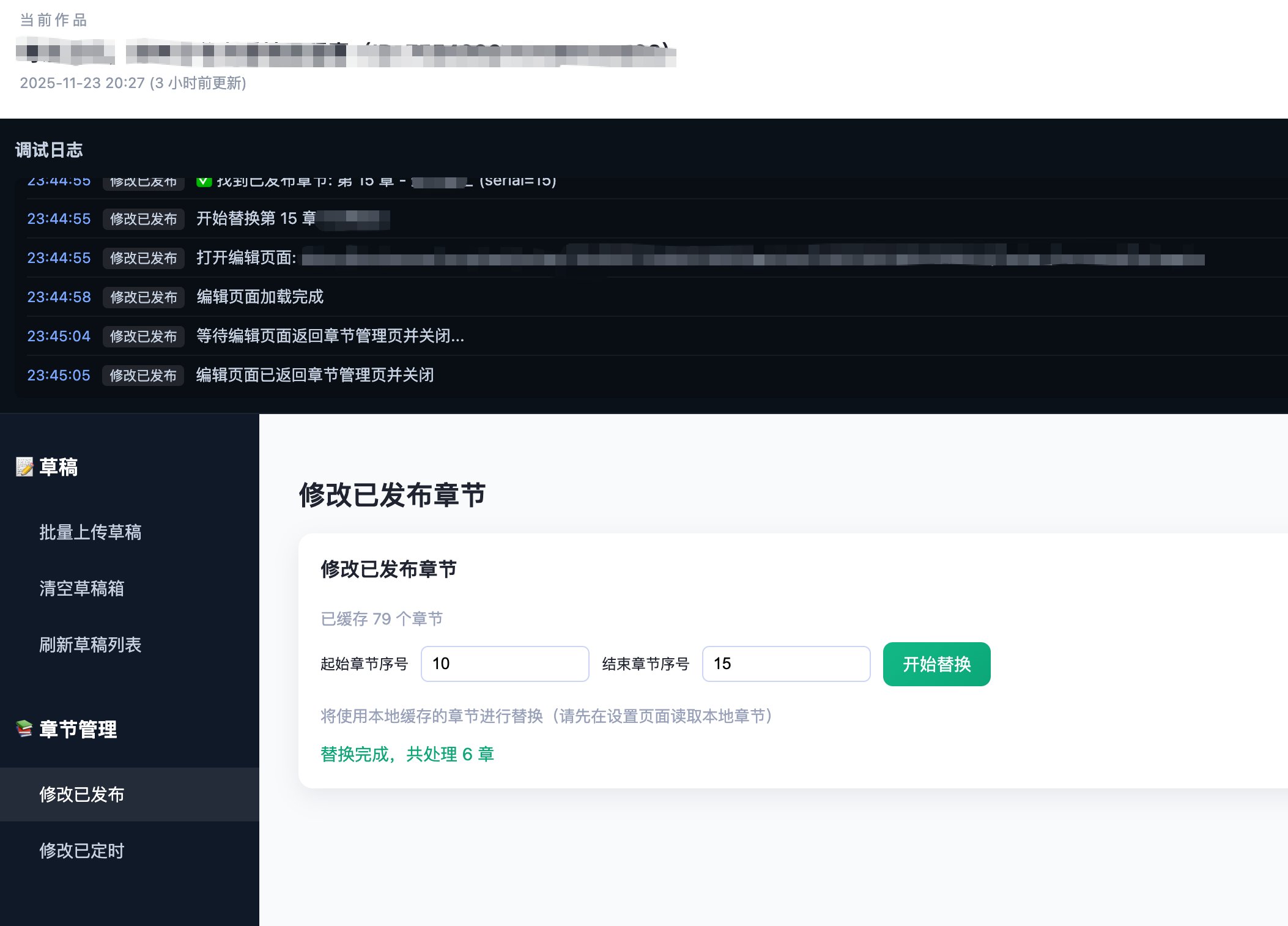Click the 修改已发布章节 page heading
Screen dimensions: 1288x926
pos(391,495)
